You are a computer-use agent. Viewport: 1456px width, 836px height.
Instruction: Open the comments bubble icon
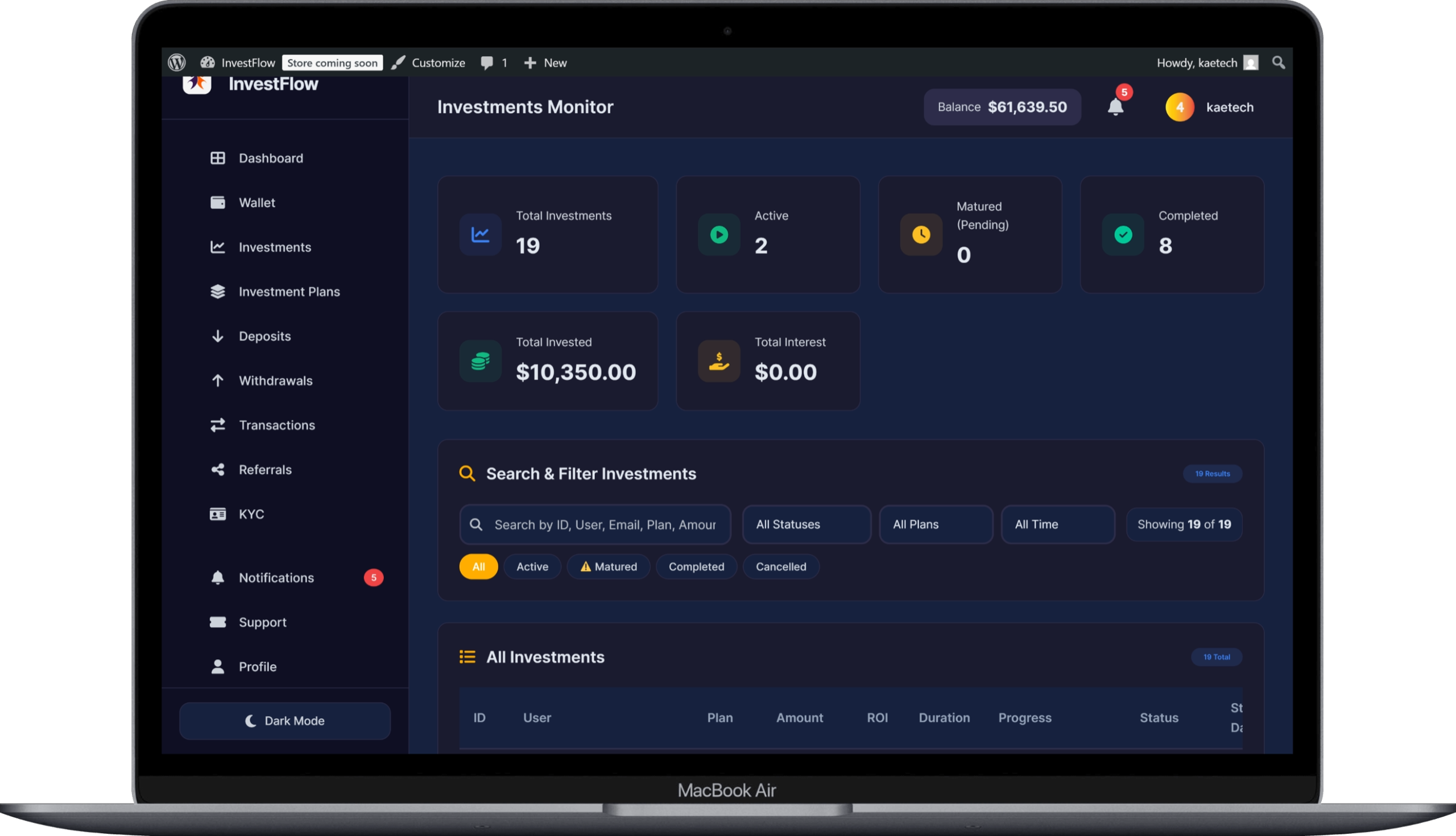click(x=487, y=63)
